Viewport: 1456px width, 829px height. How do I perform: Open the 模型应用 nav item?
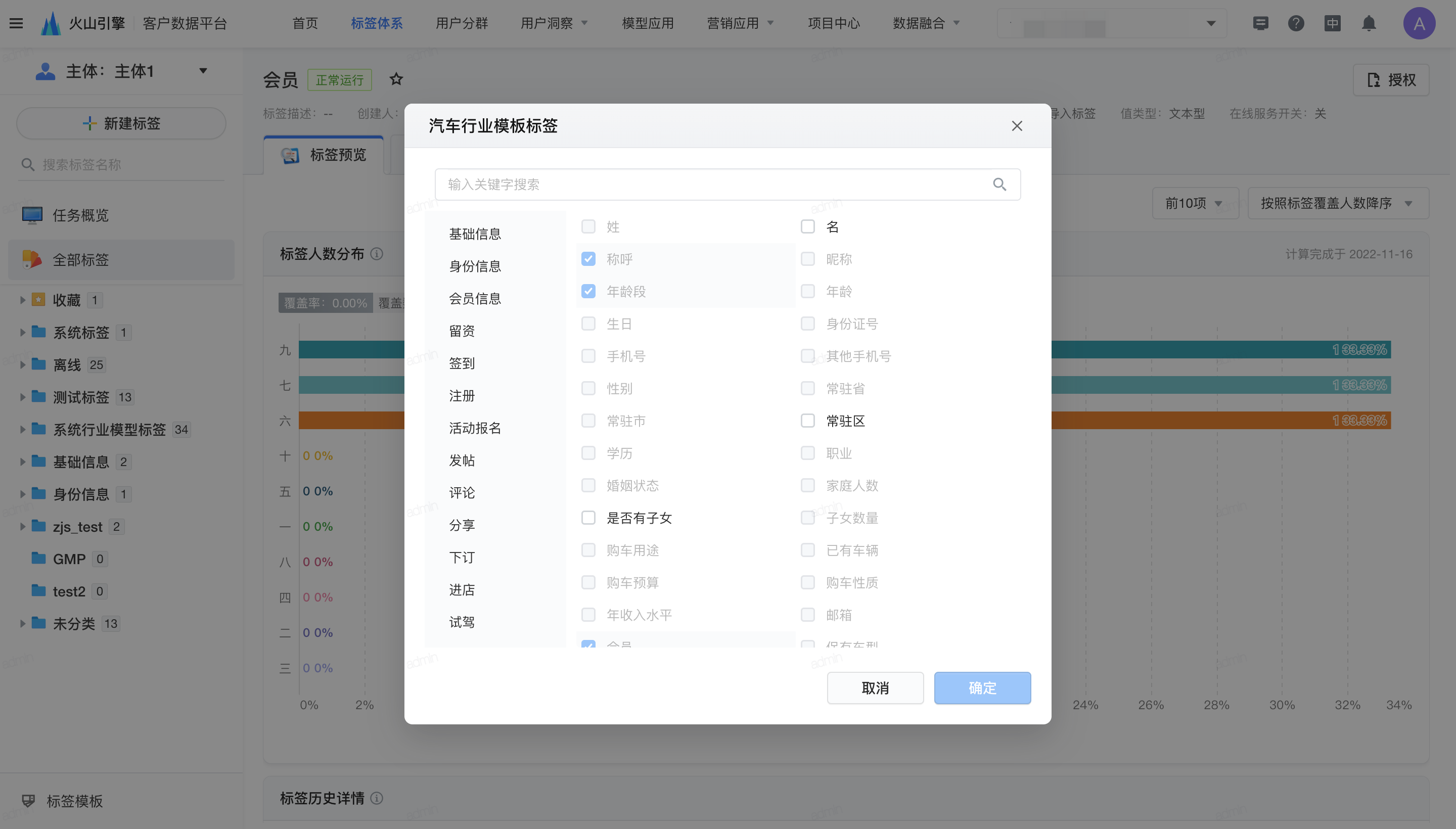pyautogui.click(x=648, y=23)
